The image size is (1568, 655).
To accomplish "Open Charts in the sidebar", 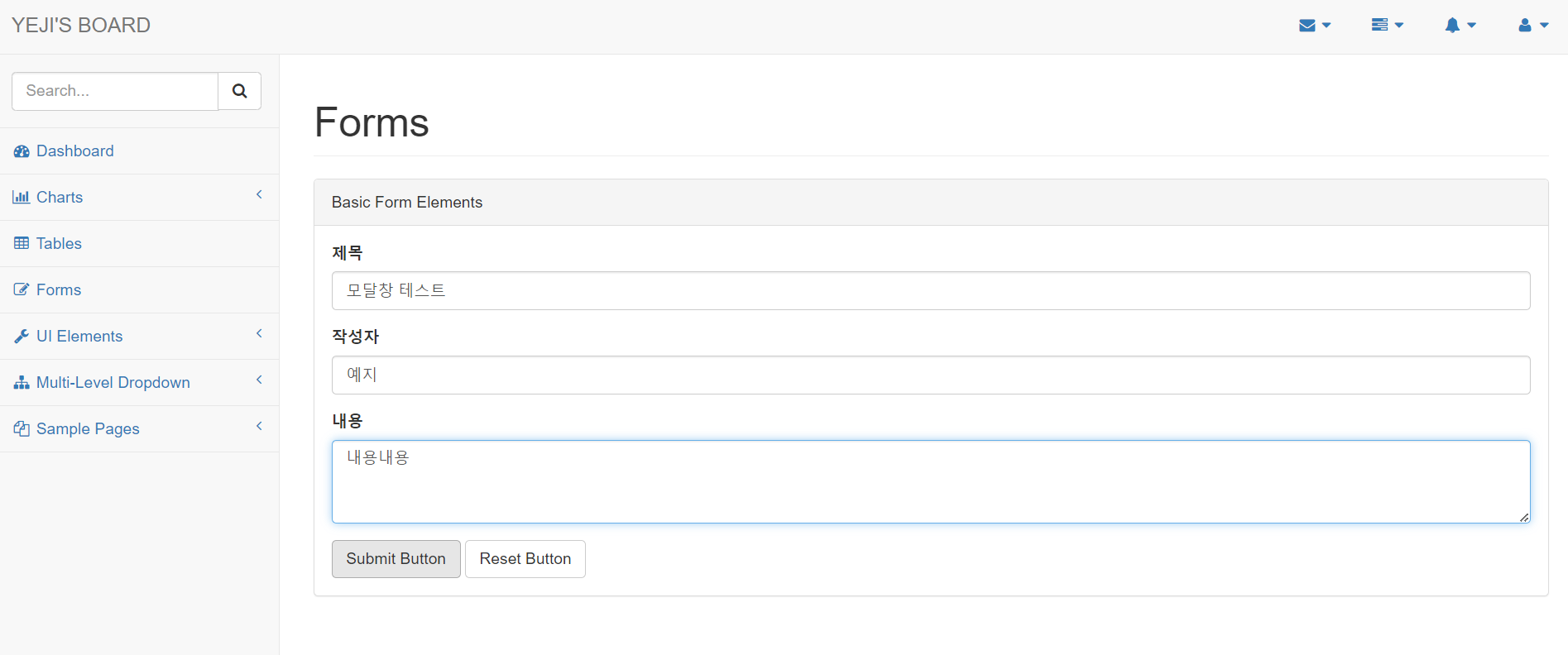I will tap(139, 198).
